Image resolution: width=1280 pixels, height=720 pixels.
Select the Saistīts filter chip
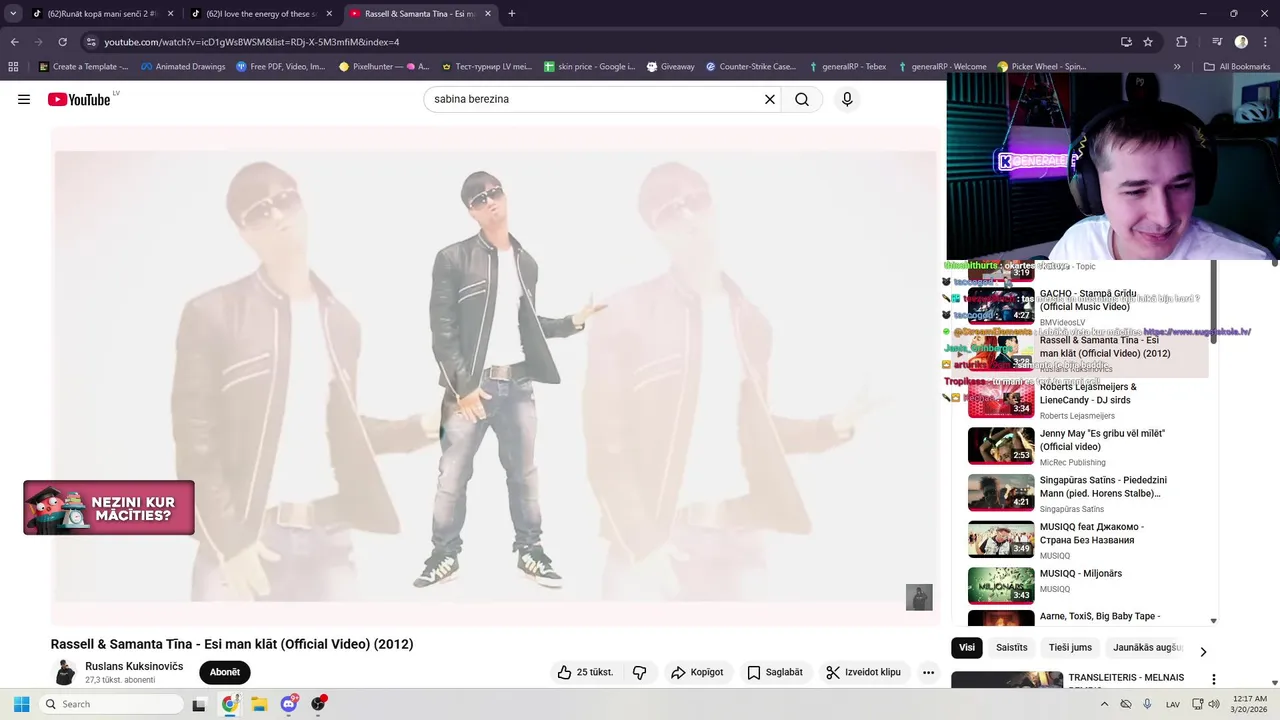pos(1012,647)
